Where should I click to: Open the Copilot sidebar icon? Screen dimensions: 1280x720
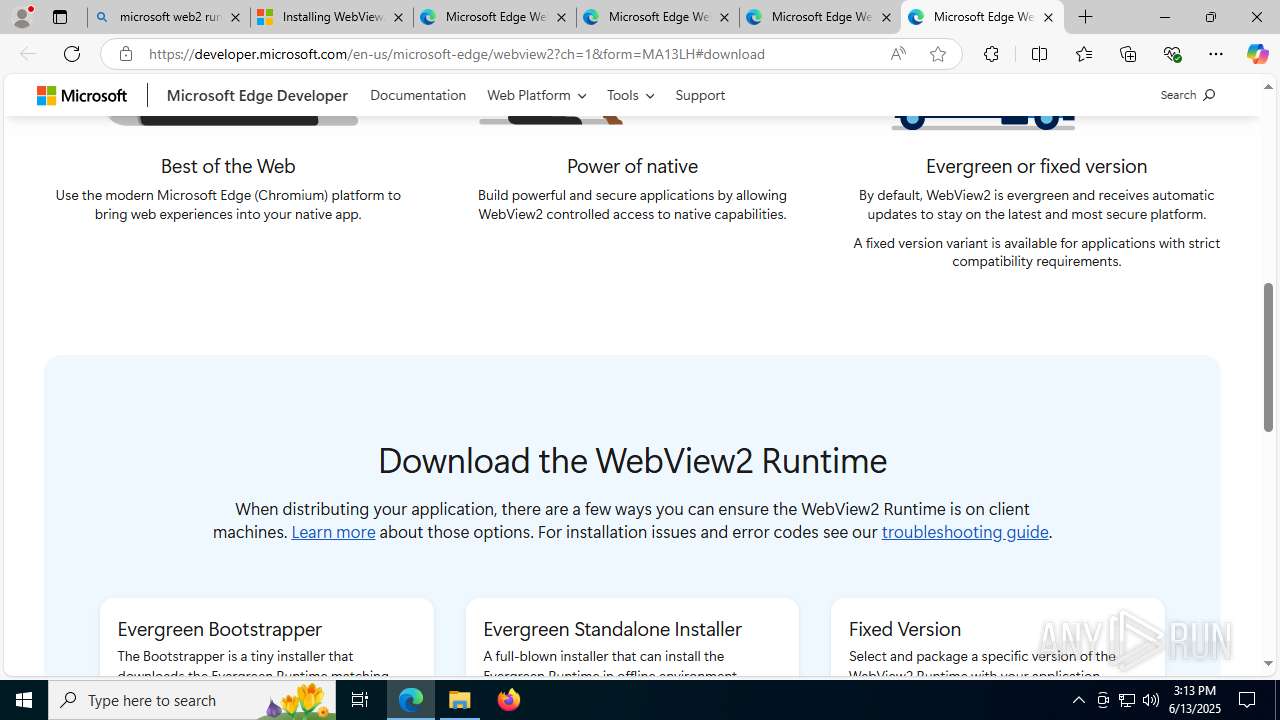point(1258,54)
